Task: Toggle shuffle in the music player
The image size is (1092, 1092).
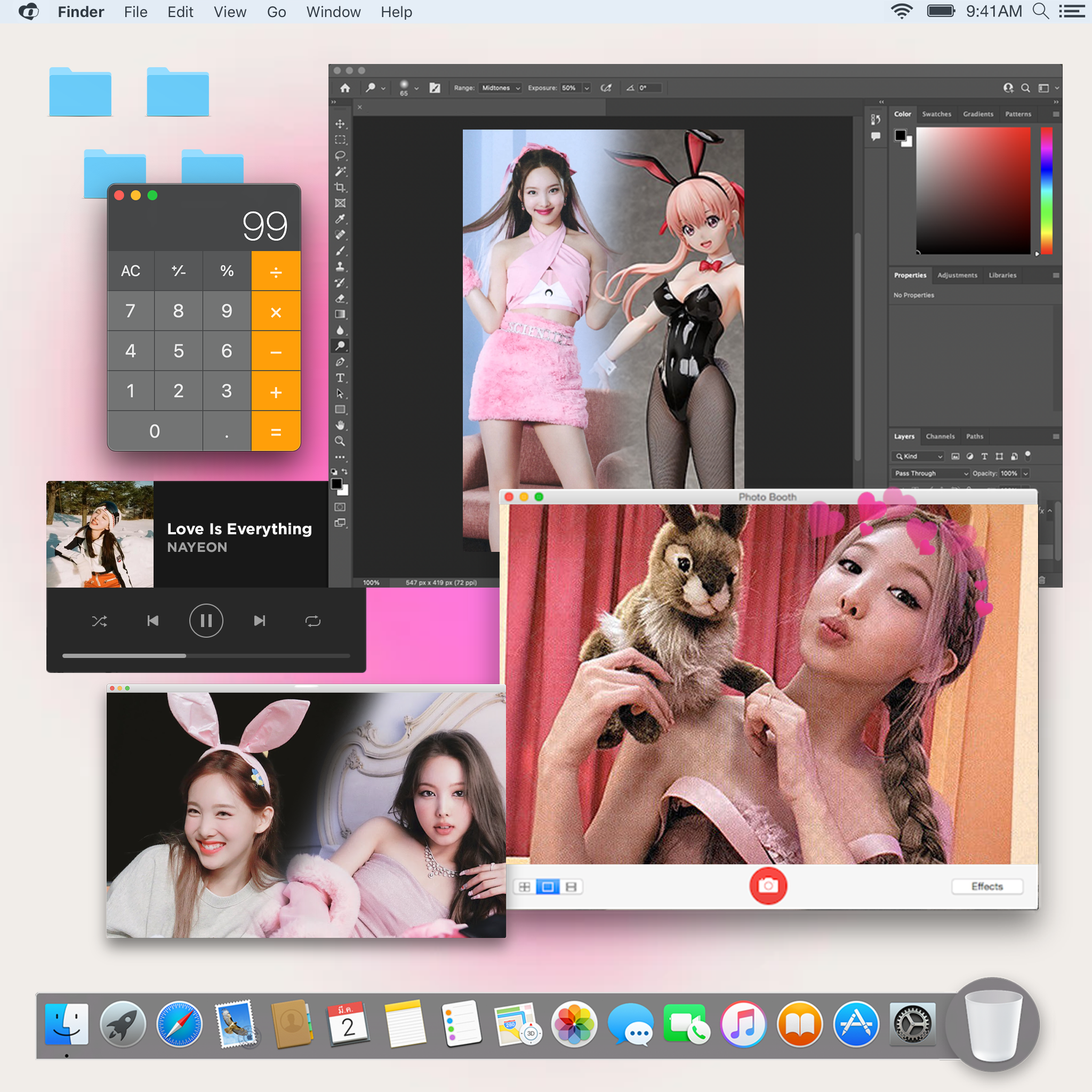Action: click(100, 621)
